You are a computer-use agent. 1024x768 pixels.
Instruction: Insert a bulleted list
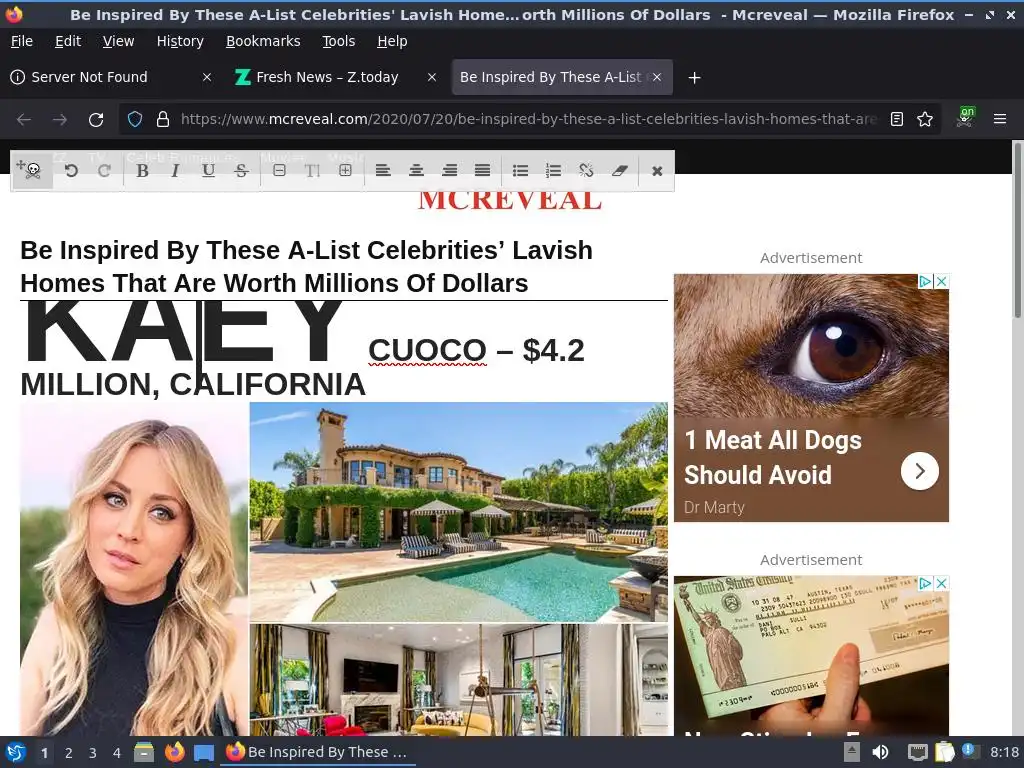point(520,170)
